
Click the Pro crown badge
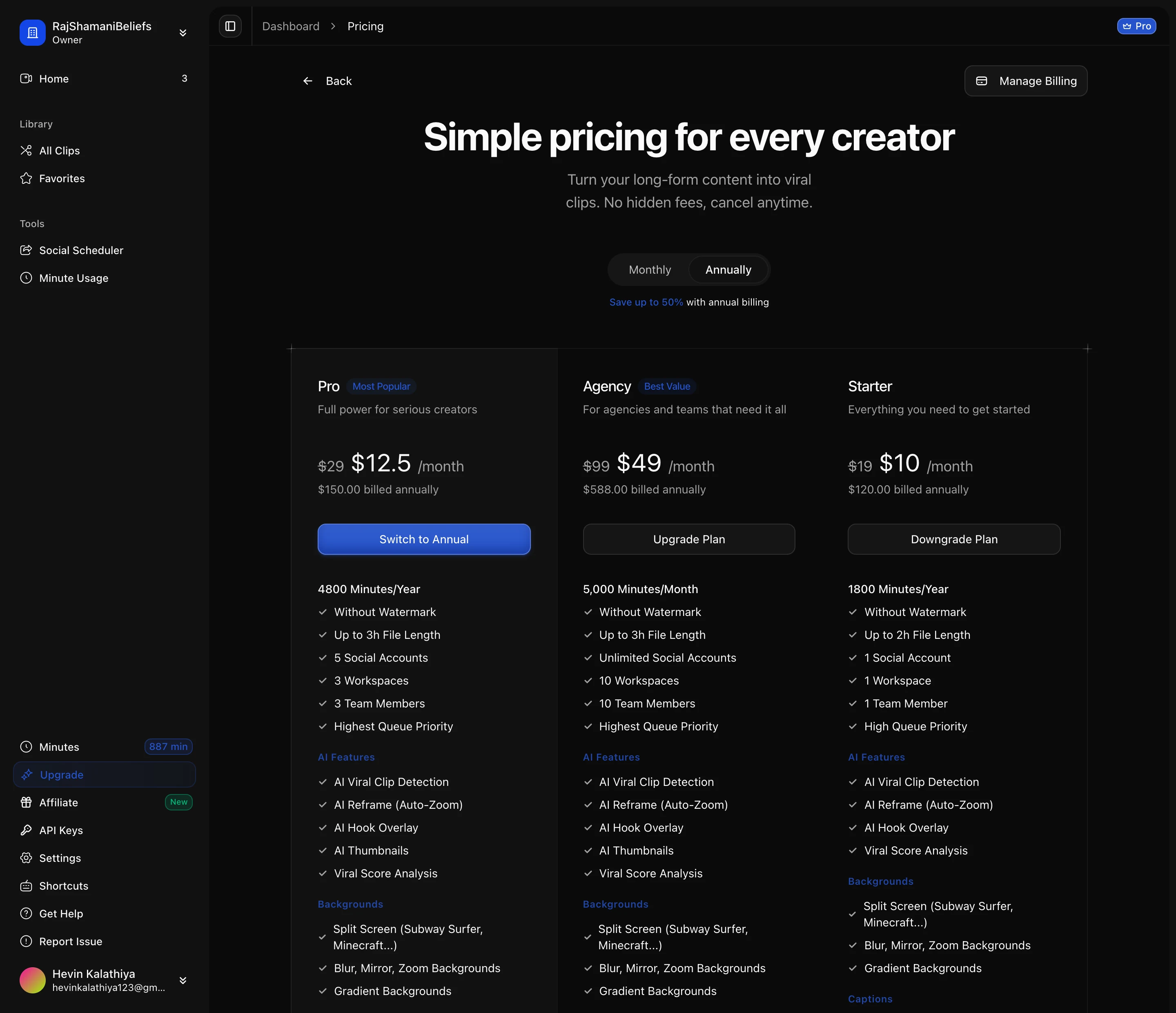(1136, 26)
